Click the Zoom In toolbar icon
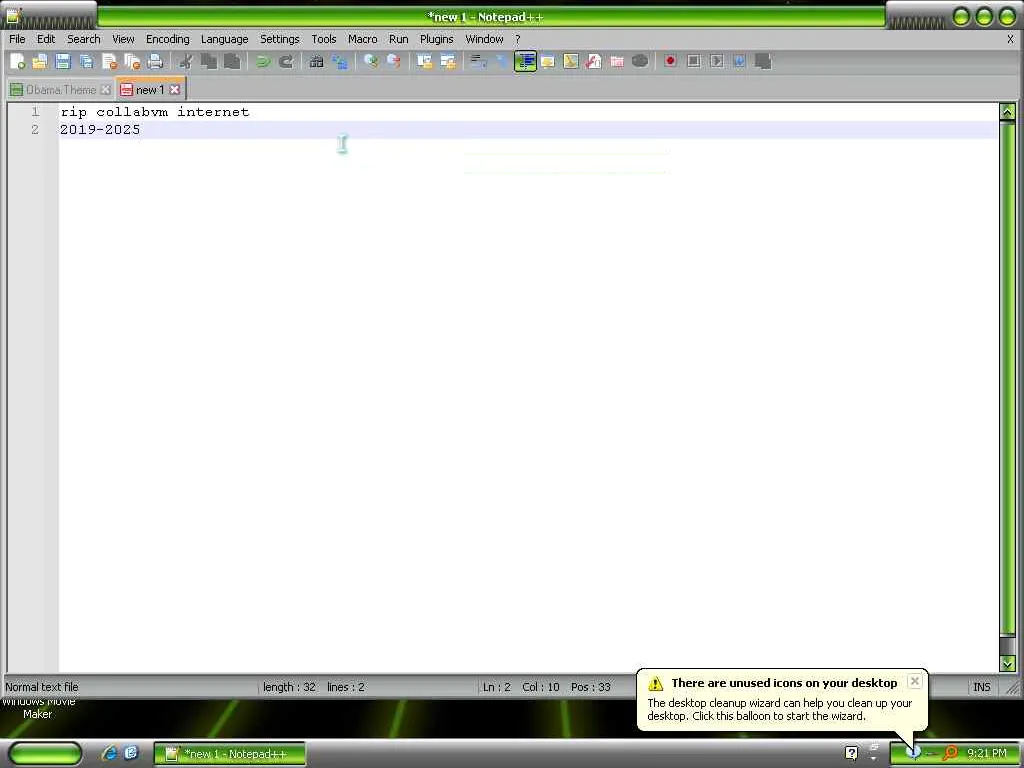 pos(371,61)
